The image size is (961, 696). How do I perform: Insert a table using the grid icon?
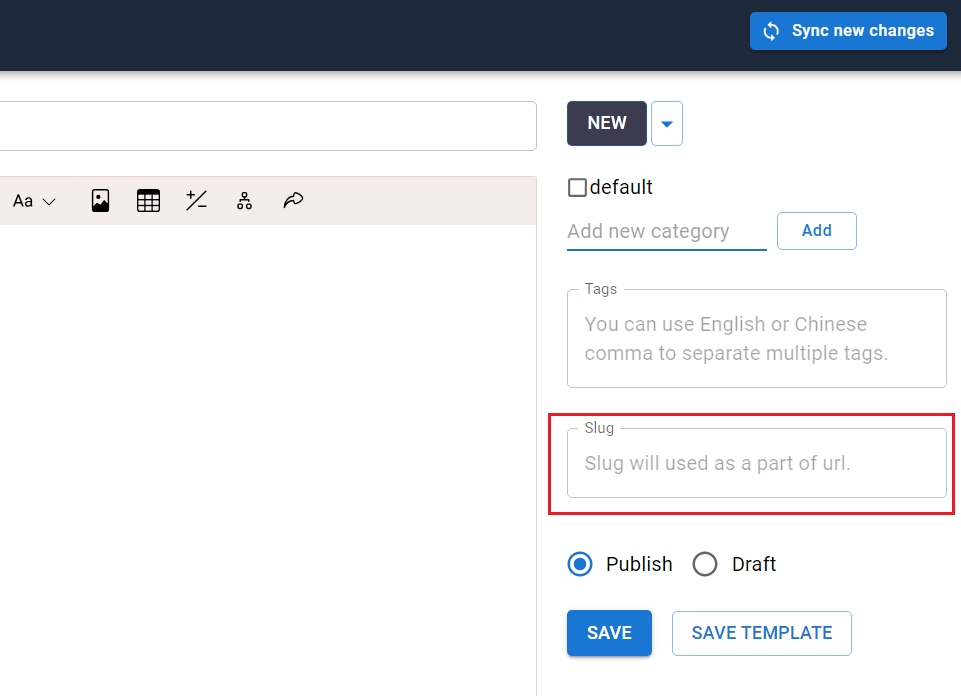[x=148, y=201]
